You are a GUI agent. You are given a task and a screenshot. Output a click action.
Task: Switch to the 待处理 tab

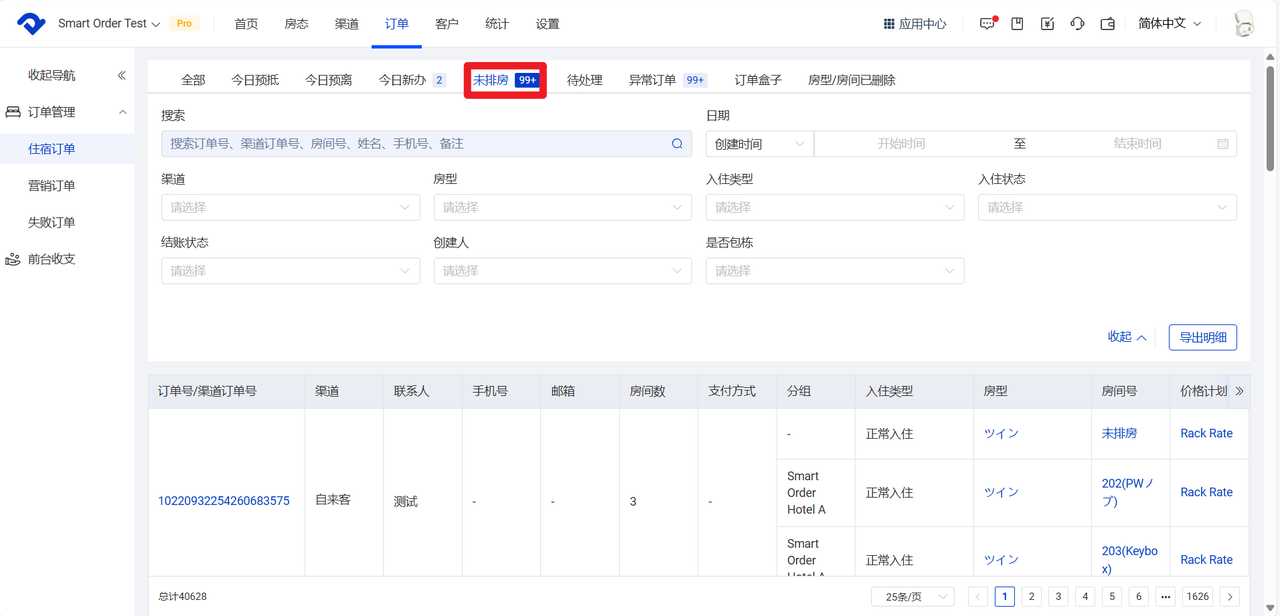tap(584, 80)
